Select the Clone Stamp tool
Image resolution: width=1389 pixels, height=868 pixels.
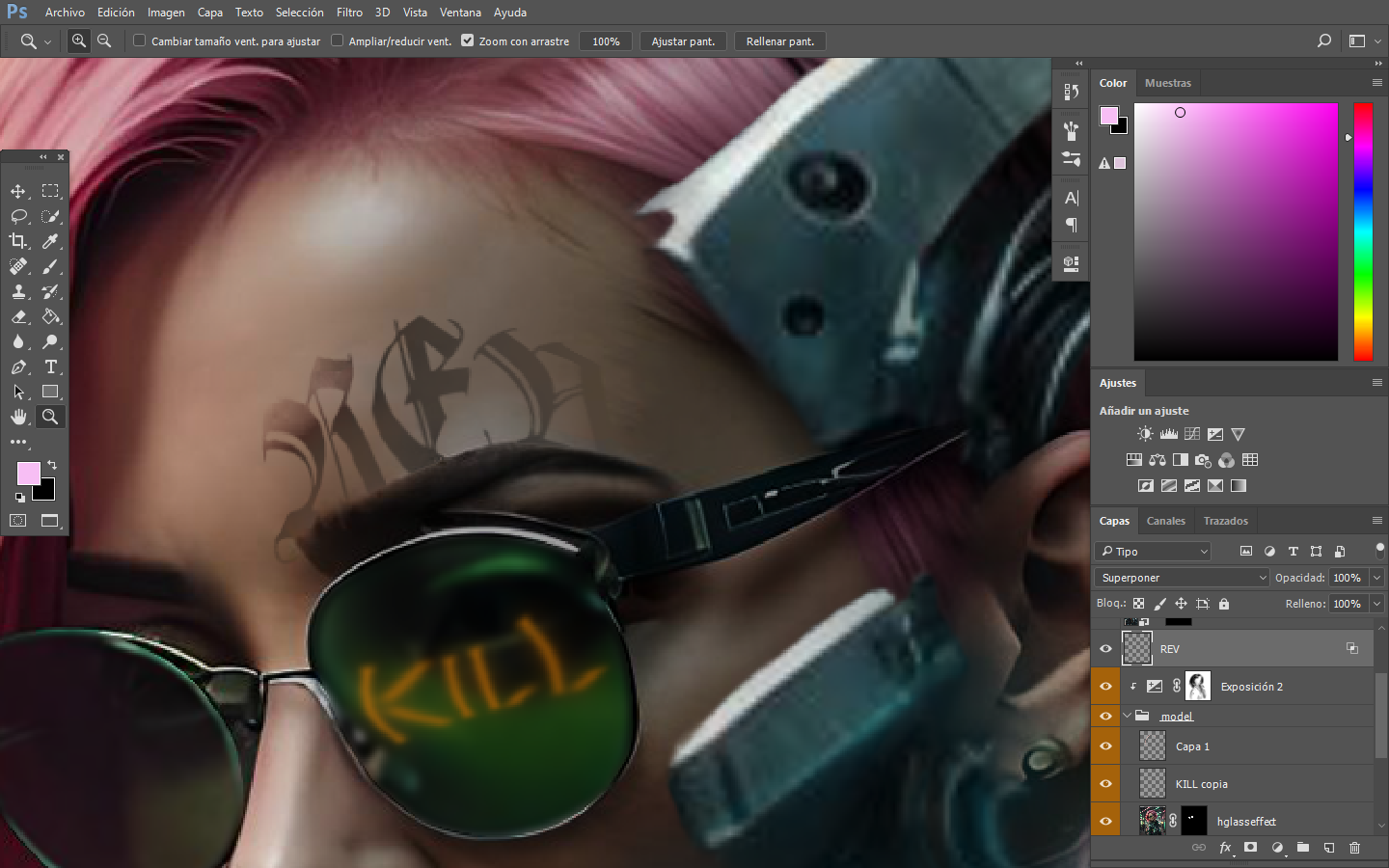[18, 291]
